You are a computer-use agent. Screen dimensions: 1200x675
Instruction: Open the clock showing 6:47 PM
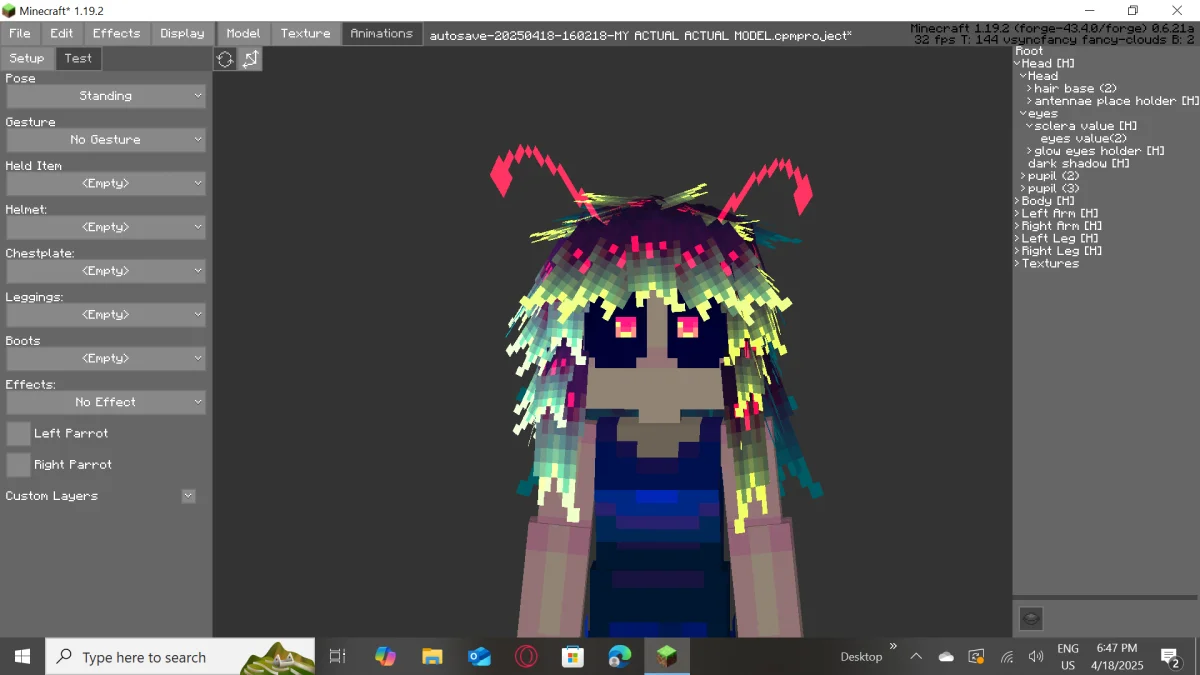coord(1116,657)
